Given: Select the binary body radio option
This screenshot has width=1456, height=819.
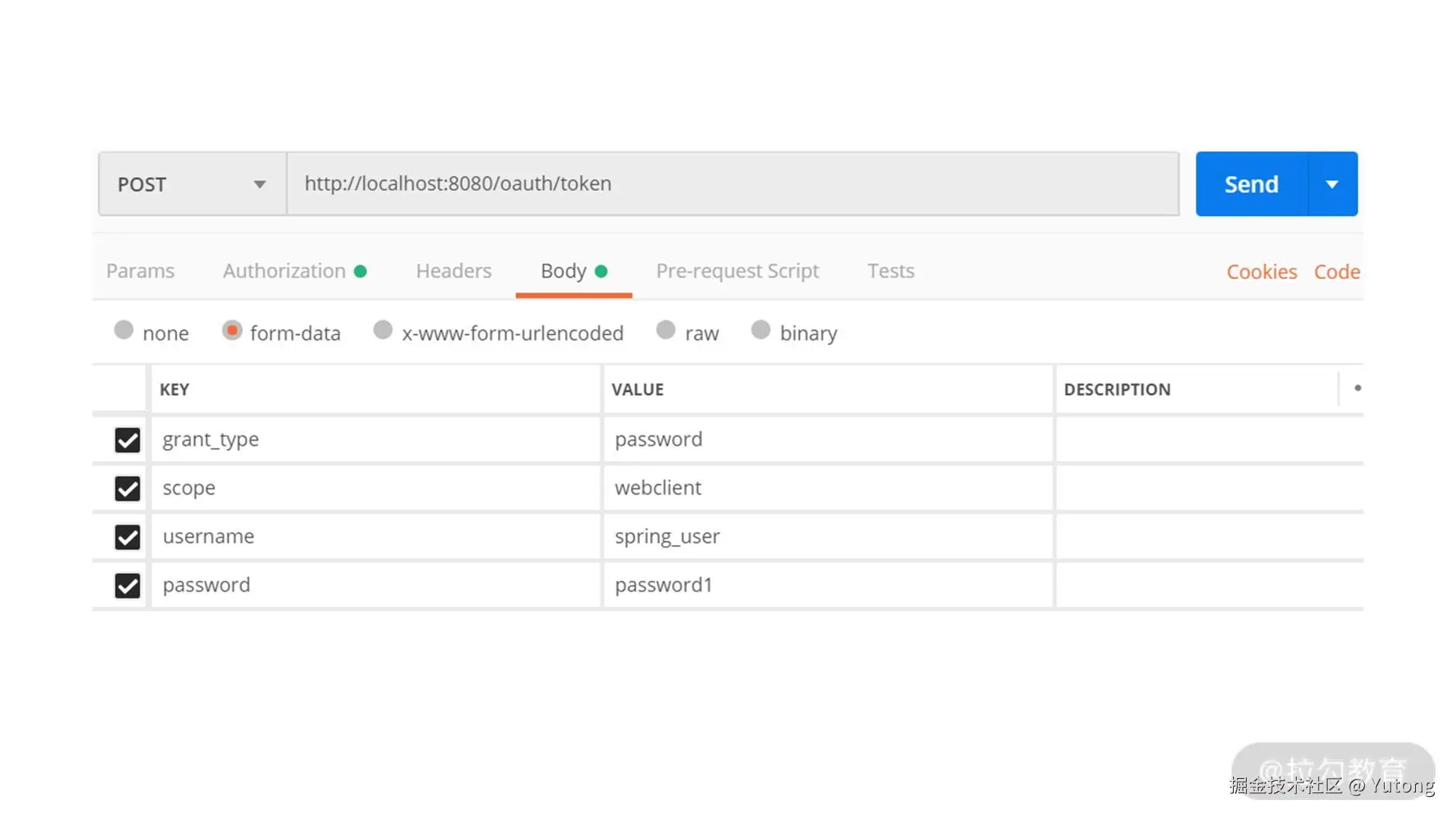Looking at the screenshot, I should click(x=761, y=331).
